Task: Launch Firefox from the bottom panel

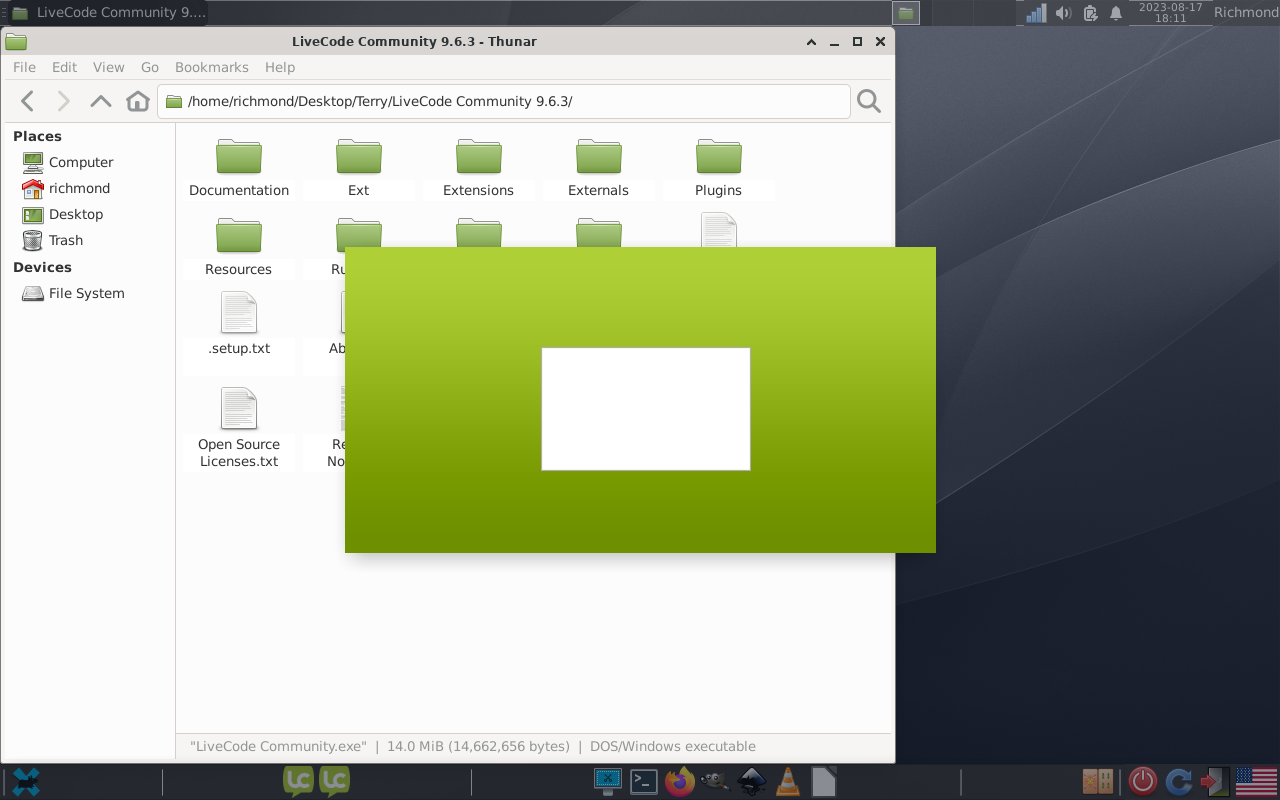Action: tap(680, 781)
